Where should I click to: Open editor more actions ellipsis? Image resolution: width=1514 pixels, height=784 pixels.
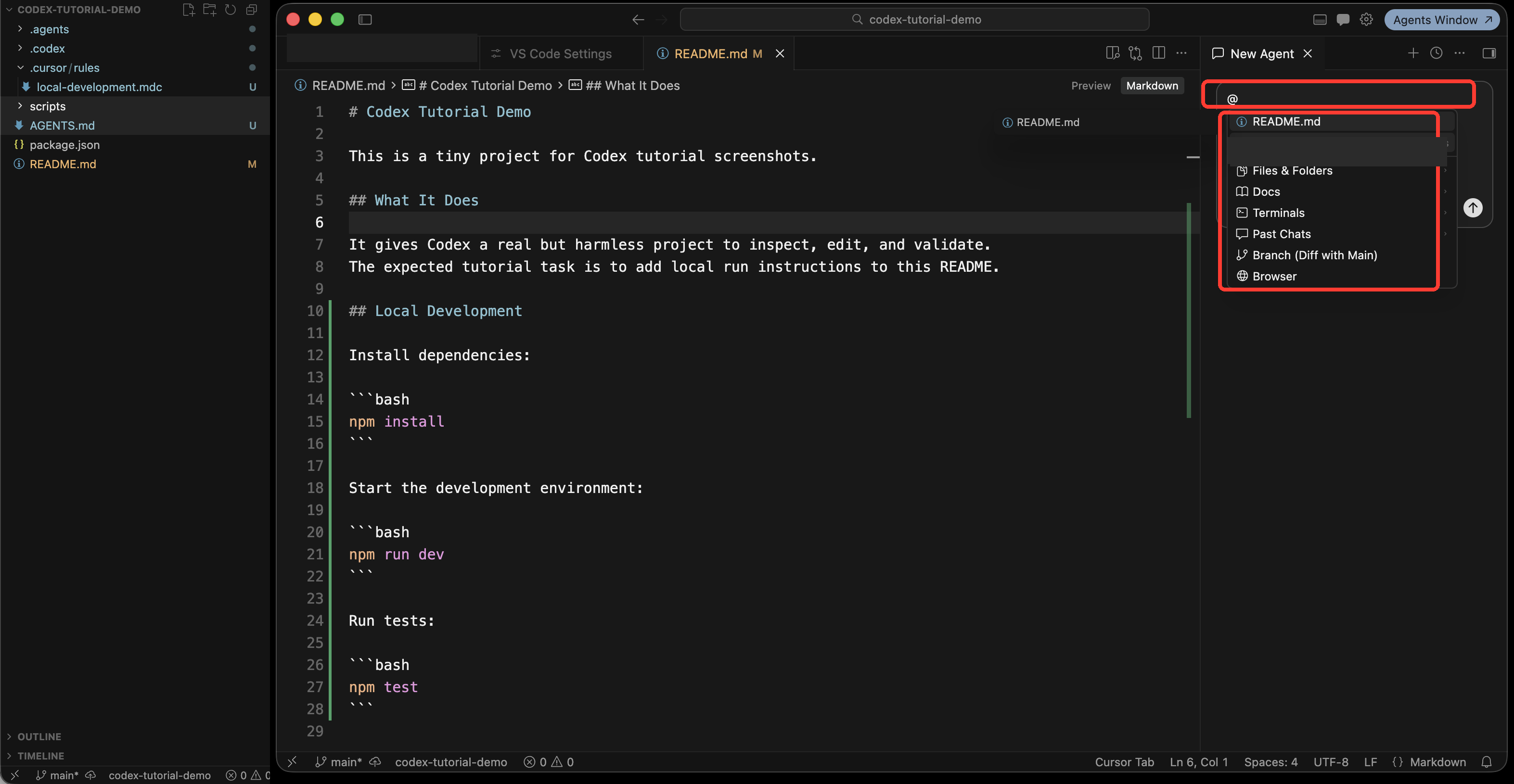pyautogui.click(x=1181, y=53)
